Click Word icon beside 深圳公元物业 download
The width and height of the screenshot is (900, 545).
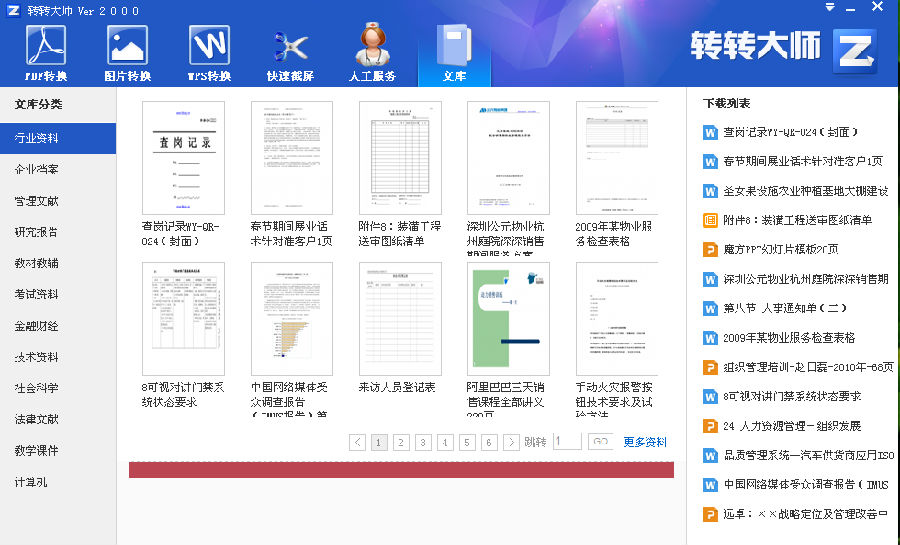point(710,279)
